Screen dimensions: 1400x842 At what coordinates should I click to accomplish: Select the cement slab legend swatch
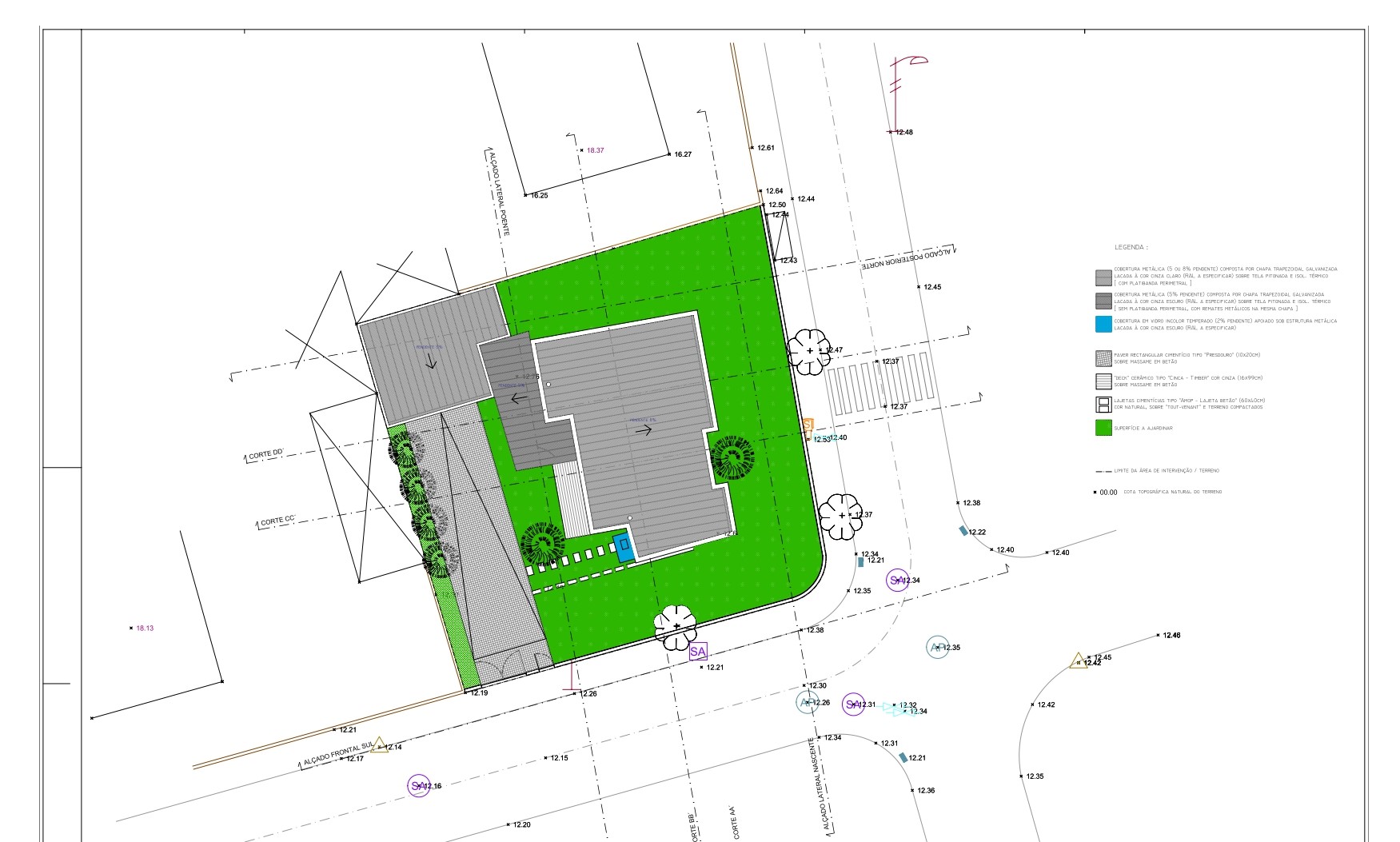(1103, 405)
